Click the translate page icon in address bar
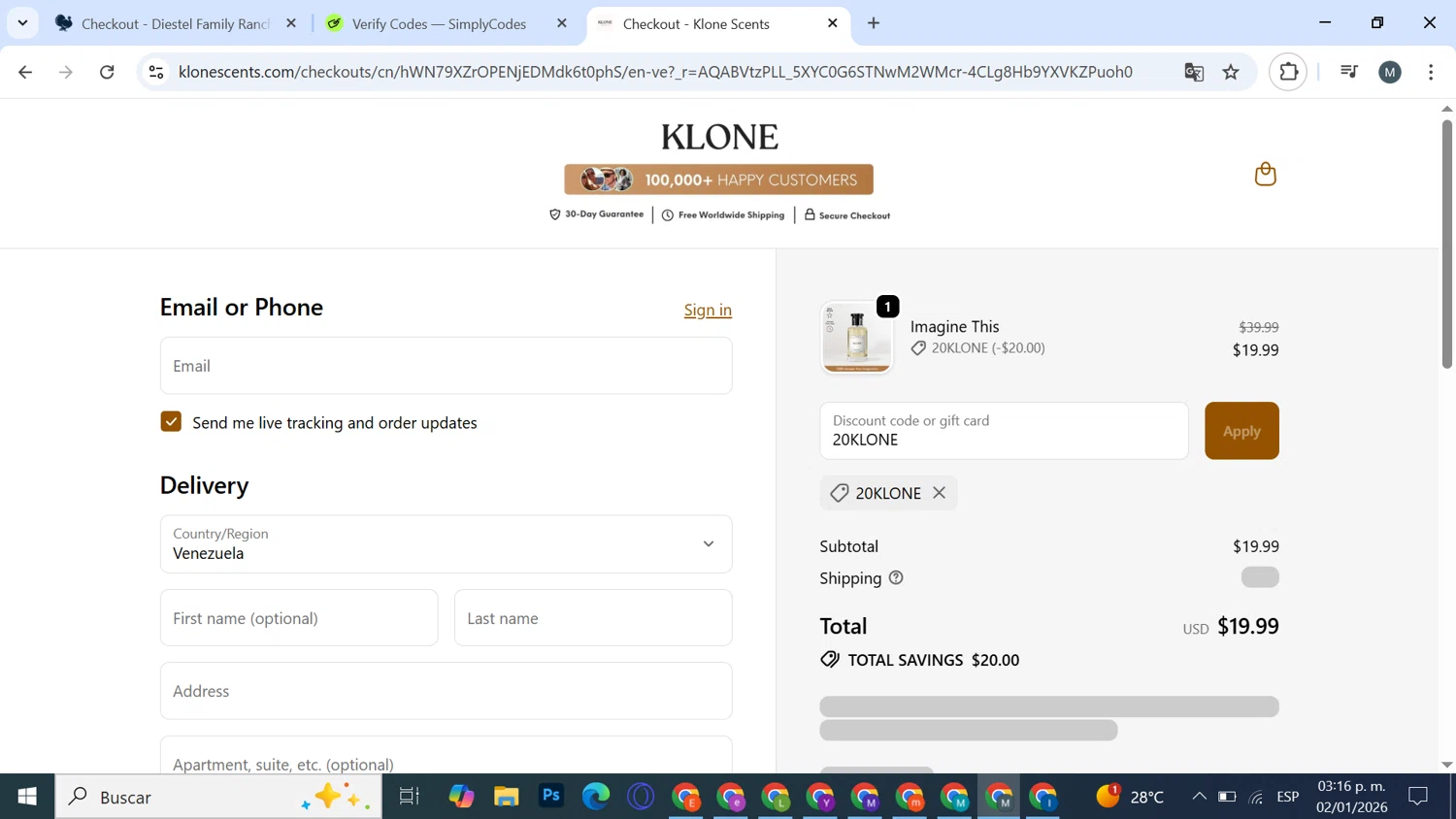This screenshot has width=1456, height=819. (1194, 72)
